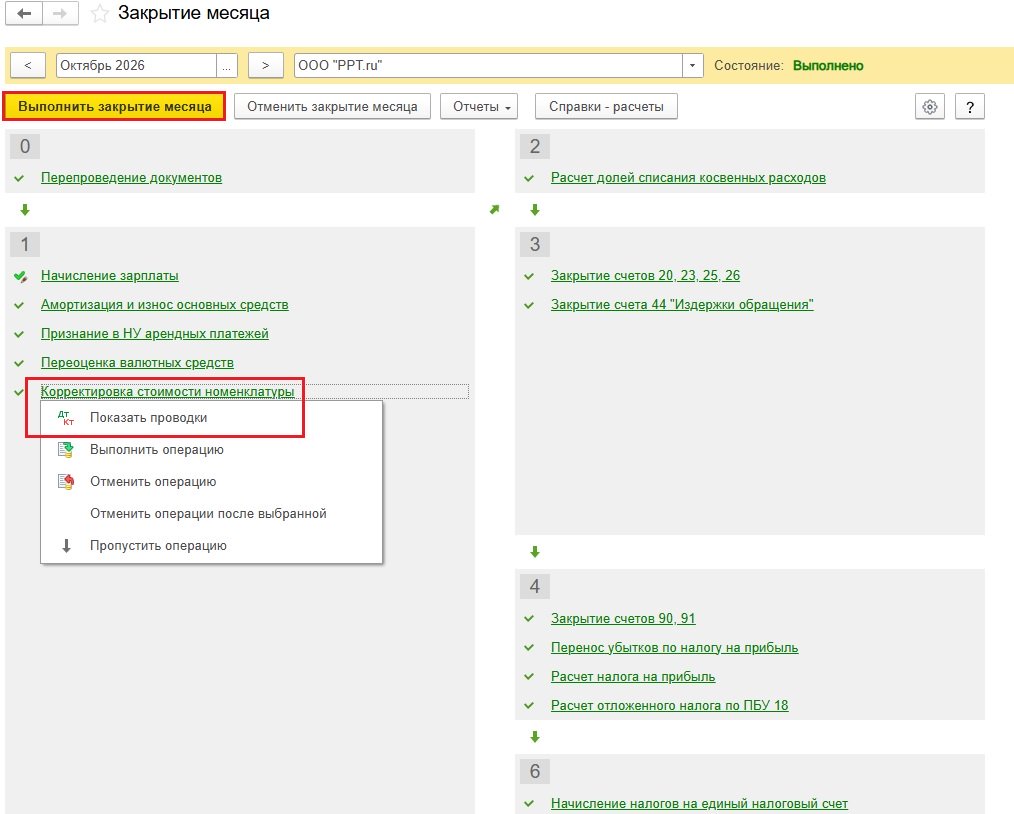This screenshot has width=1014, height=814.
Task: Open Расчет долей списания косвенных расходов link
Action: coord(688,178)
